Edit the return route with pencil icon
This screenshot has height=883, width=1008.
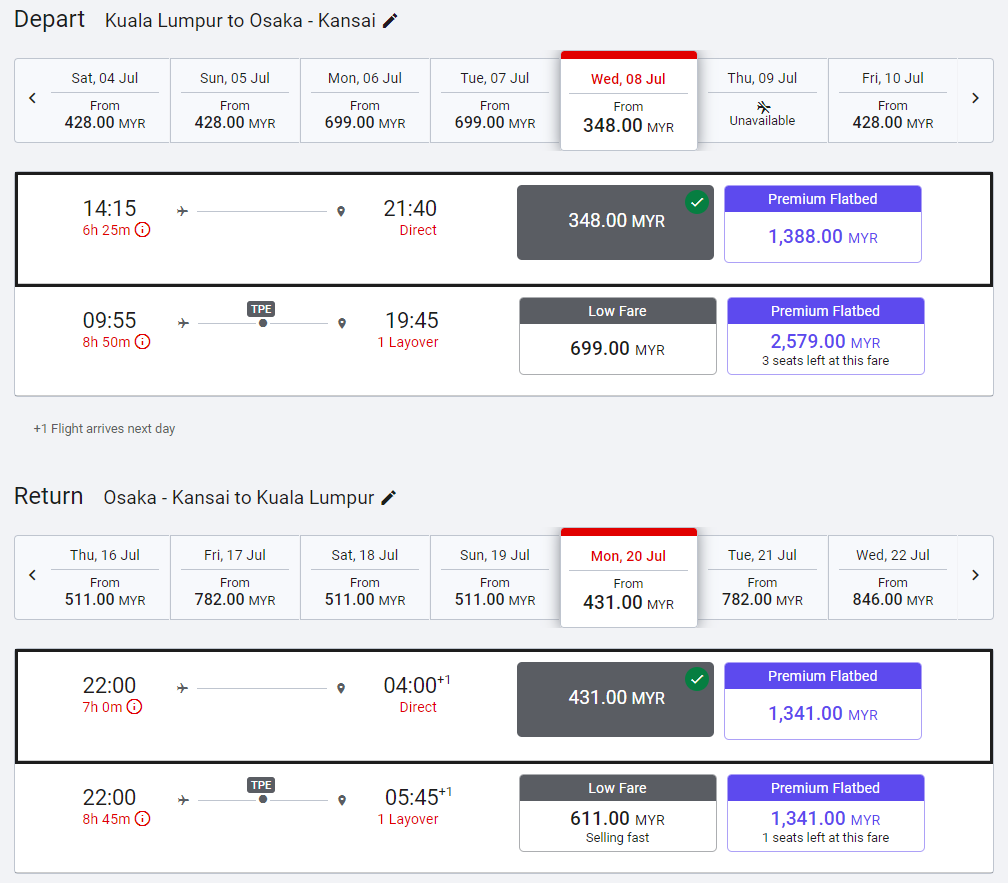388,498
